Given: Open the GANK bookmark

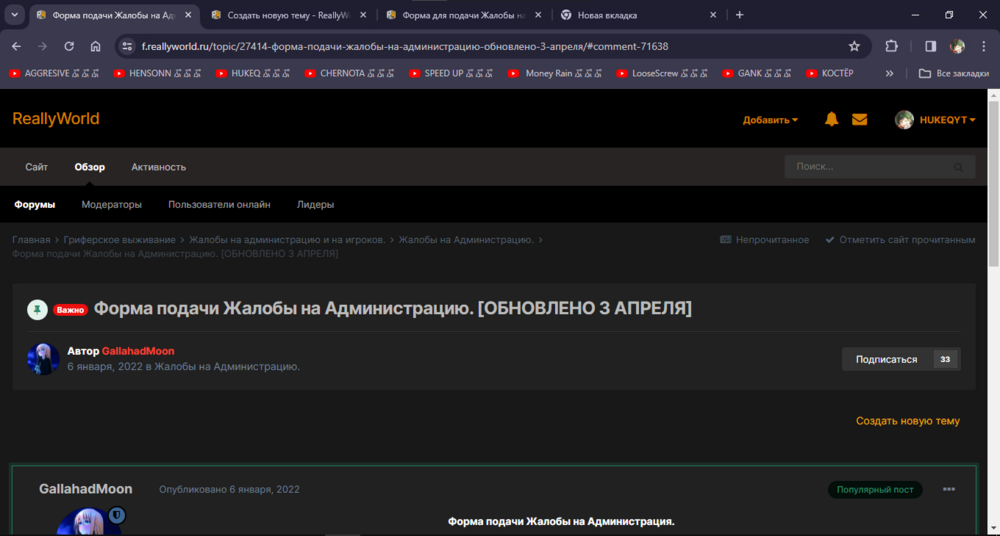Looking at the screenshot, I should tap(758, 73).
